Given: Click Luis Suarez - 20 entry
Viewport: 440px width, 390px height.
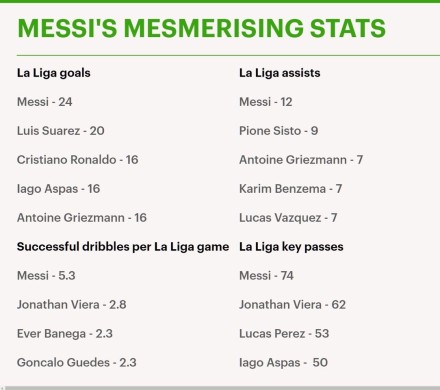Looking at the screenshot, I should [61, 131].
